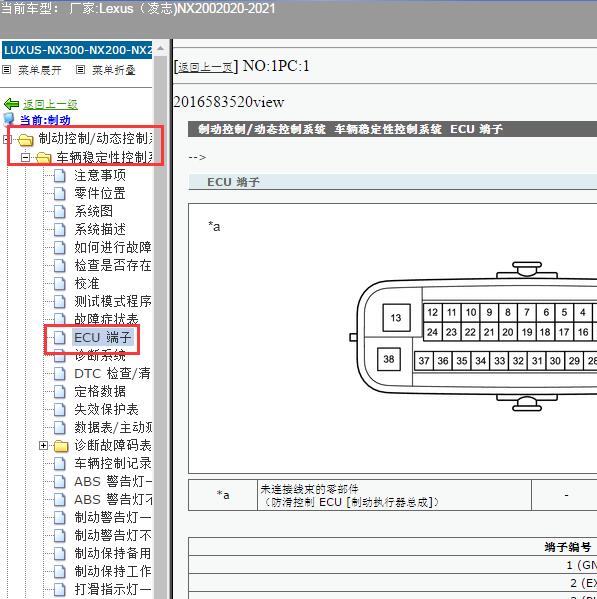Click the 返回上一页 link
Screen dimensions: 597x599
[x=205, y=68]
